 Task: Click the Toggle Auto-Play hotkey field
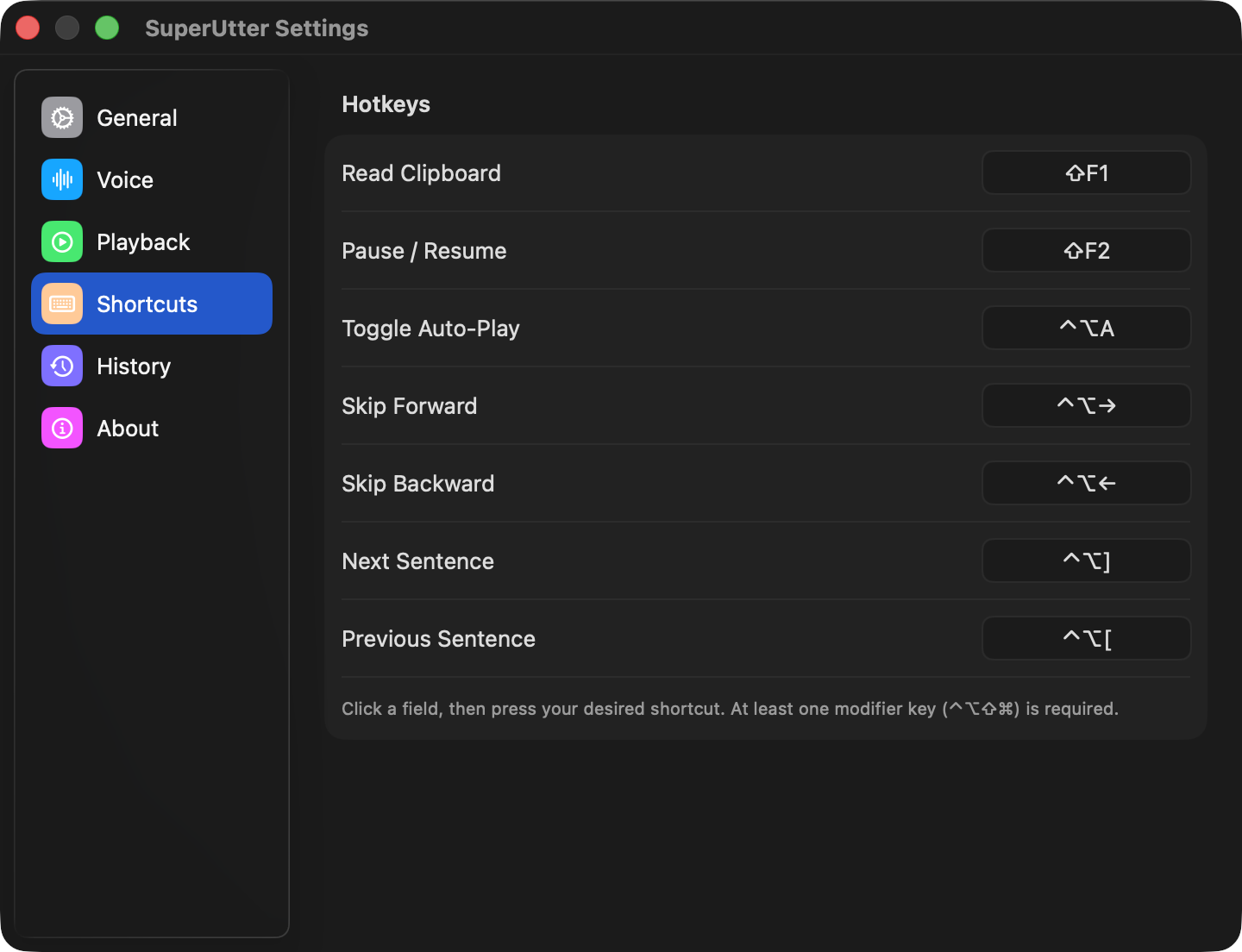(1087, 328)
